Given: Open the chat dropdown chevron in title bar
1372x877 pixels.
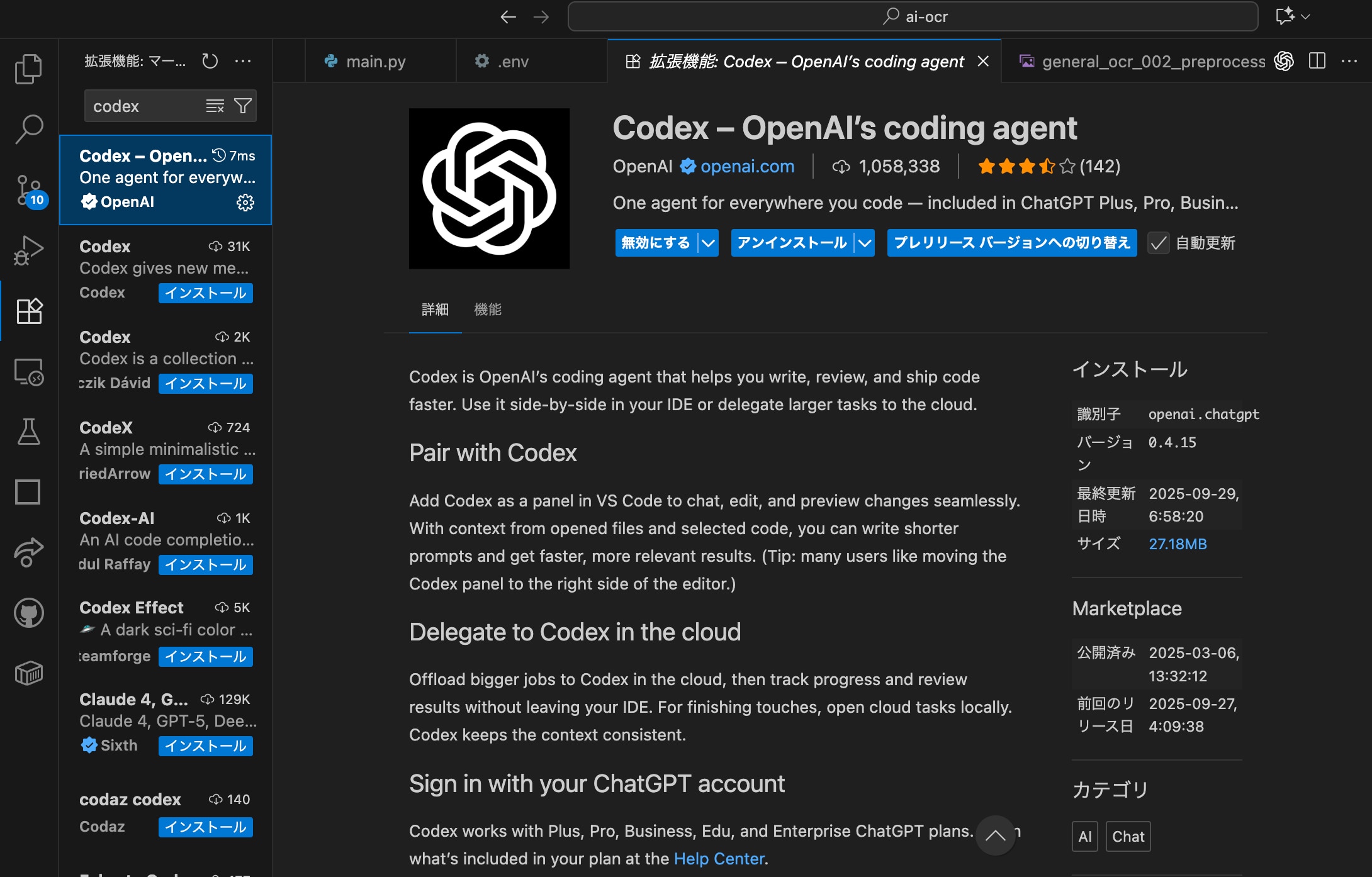Looking at the screenshot, I should coord(1306,17).
